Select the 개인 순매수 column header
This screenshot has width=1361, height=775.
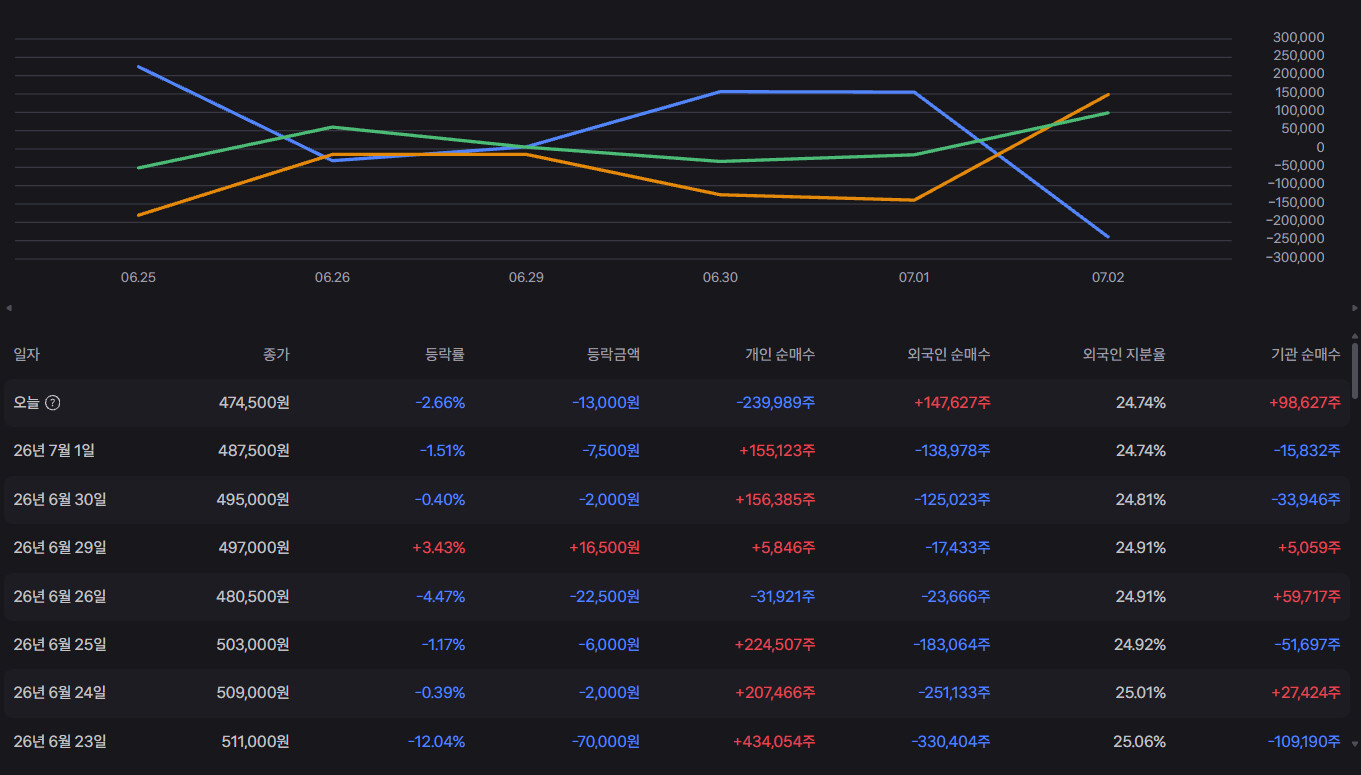(x=780, y=354)
